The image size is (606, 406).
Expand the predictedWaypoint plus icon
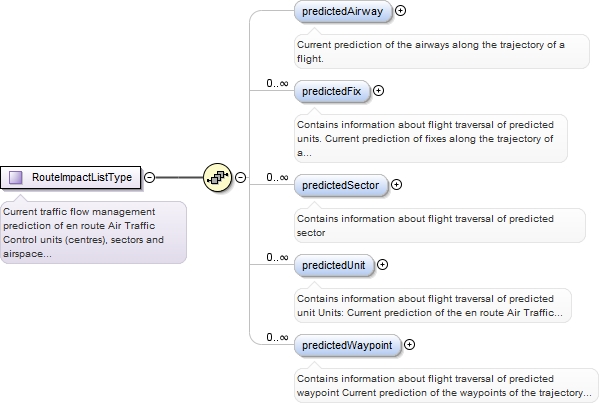(x=409, y=345)
